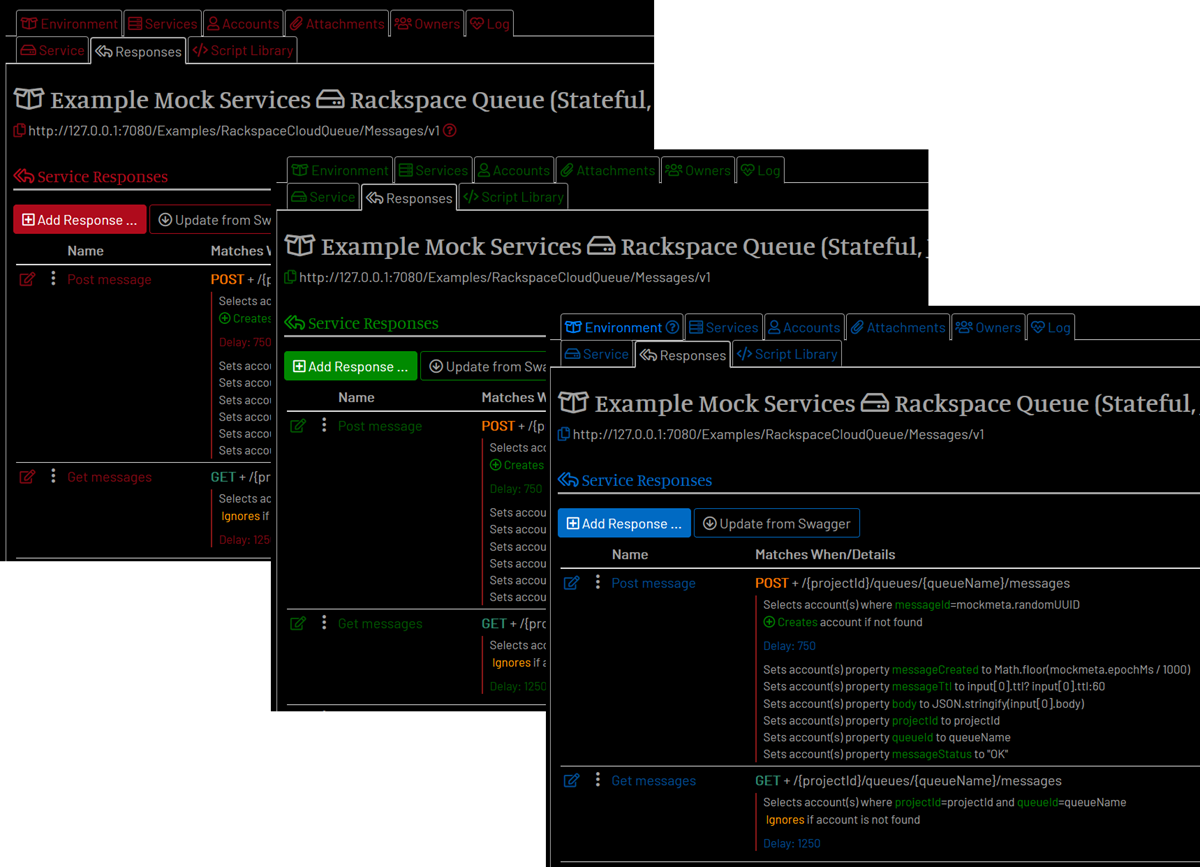Screen dimensions: 1200x867
Task: Select Service subtab in blue window
Action: point(597,354)
